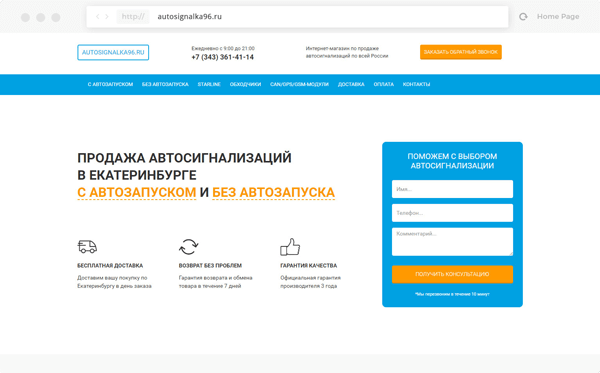Focus the Имя input field
The image size is (600, 373).
(x=452, y=189)
